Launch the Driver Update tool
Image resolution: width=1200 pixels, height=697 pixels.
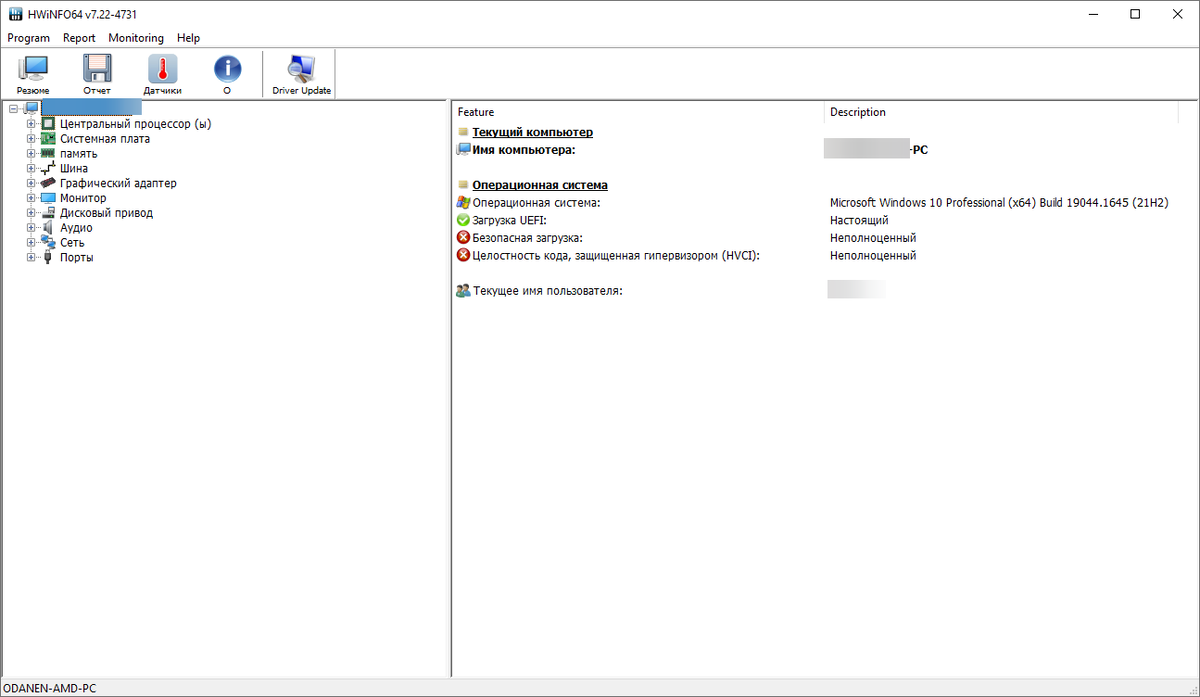coord(301,75)
